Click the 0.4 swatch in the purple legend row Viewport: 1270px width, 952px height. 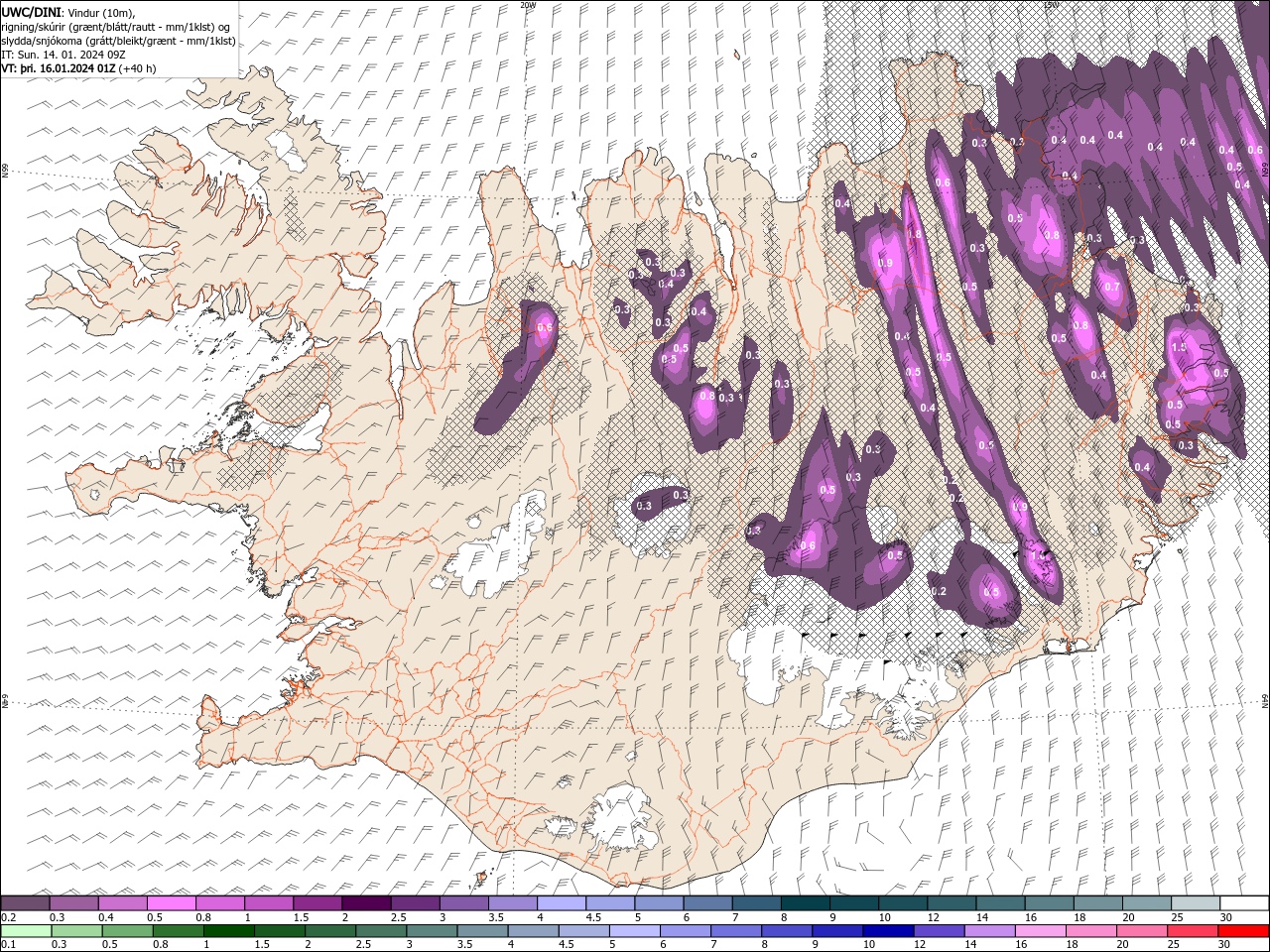pyautogui.click(x=122, y=903)
